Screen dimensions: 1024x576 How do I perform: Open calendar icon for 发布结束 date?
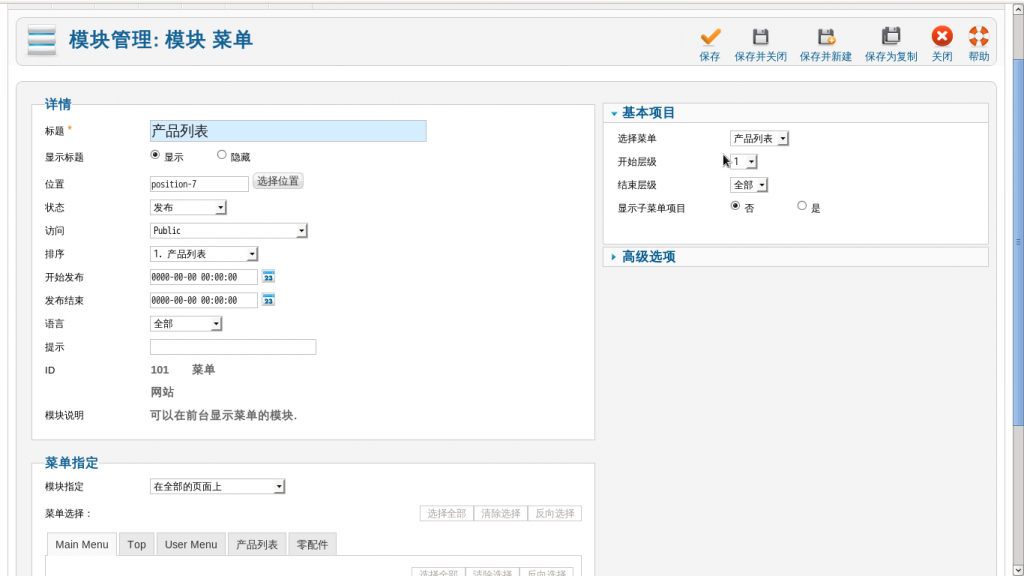(x=268, y=300)
